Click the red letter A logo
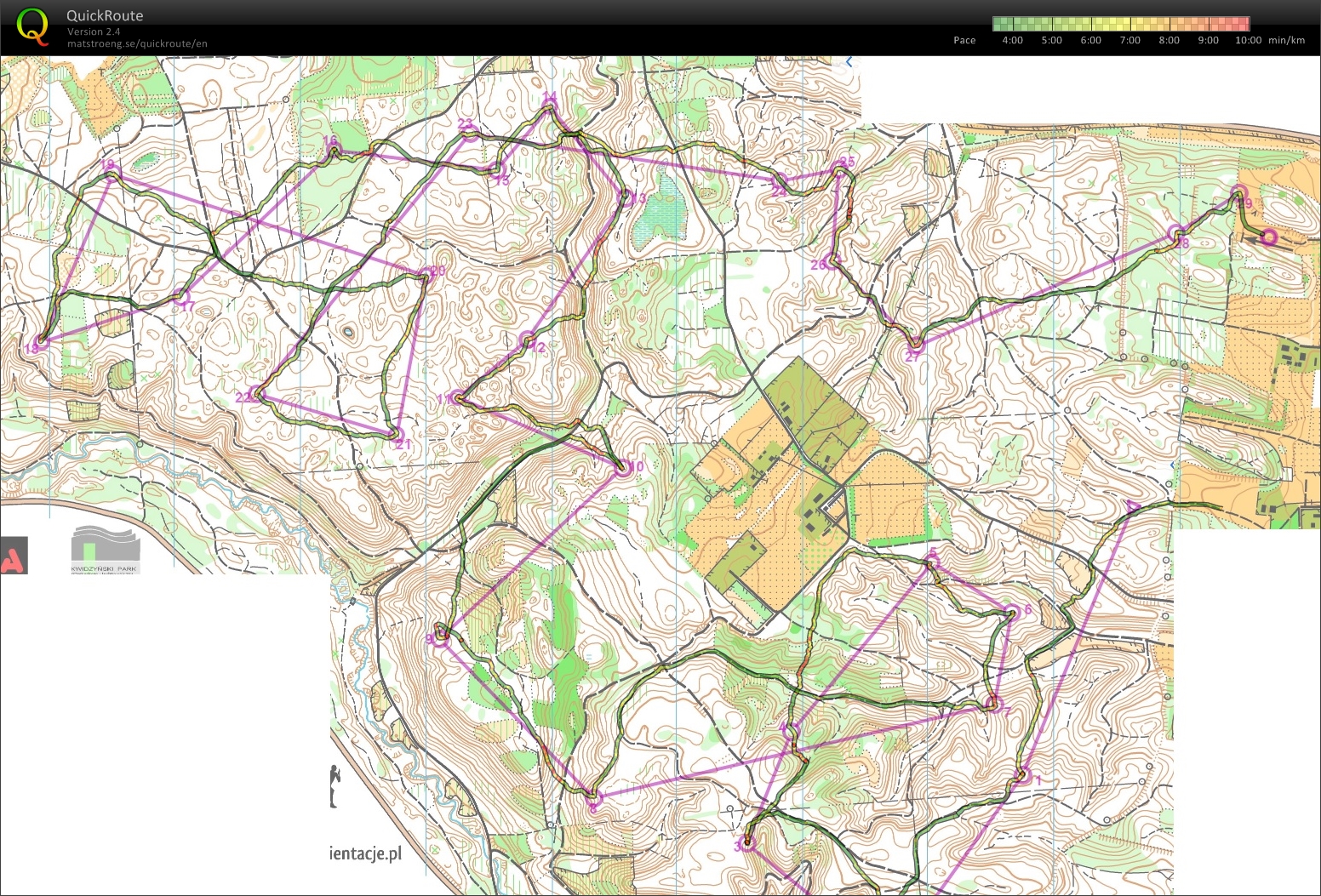 click(x=14, y=556)
